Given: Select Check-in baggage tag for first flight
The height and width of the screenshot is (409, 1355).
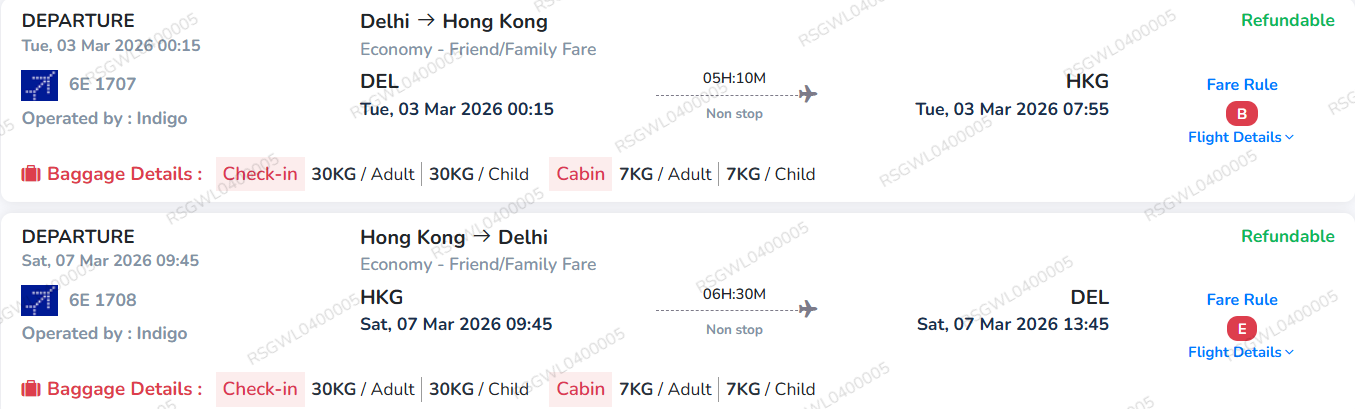Looking at the screenshot, I should pyautogui.click(x=260, y=174).
